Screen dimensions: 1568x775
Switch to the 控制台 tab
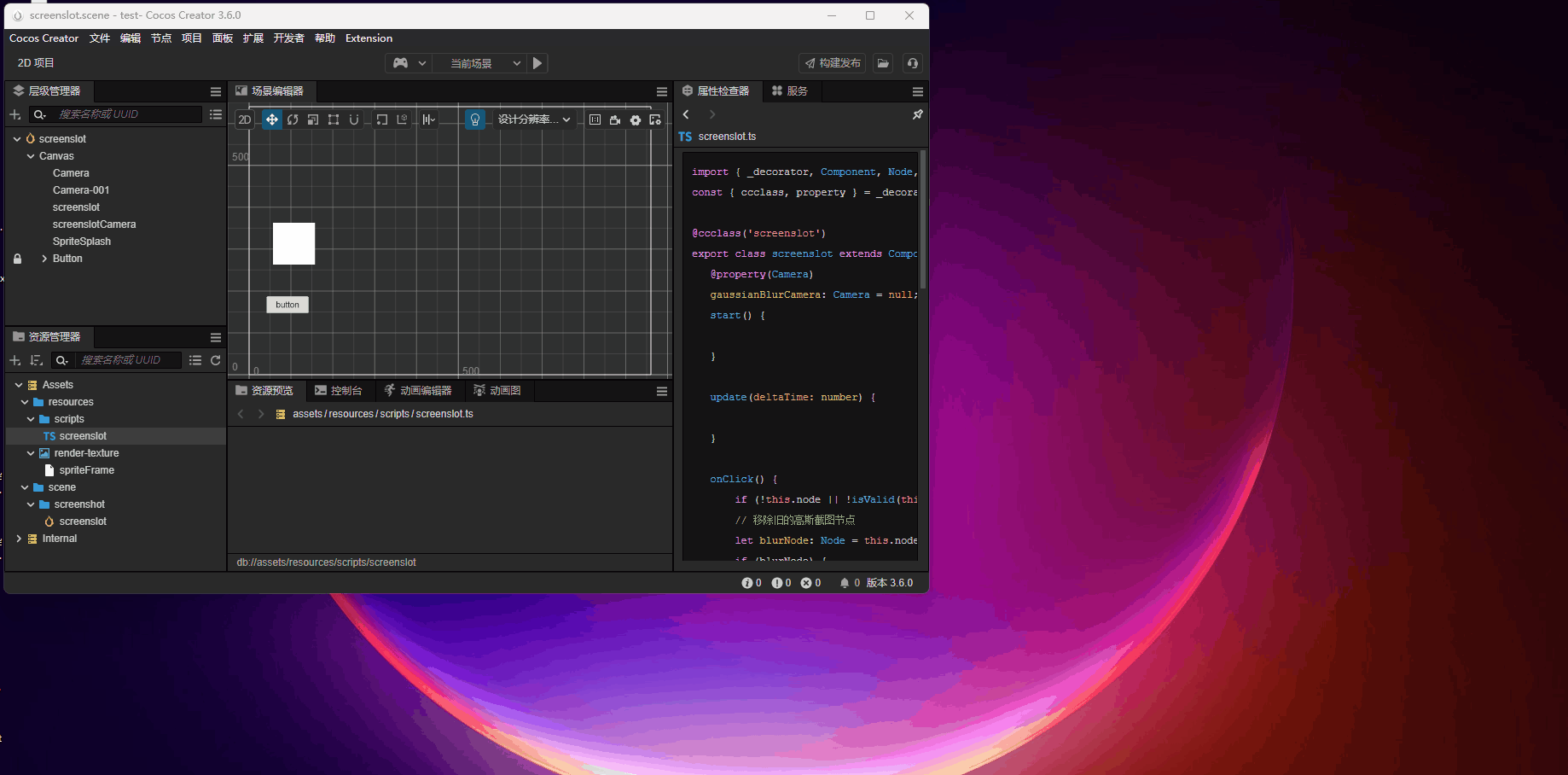click(x=339, y=391)
